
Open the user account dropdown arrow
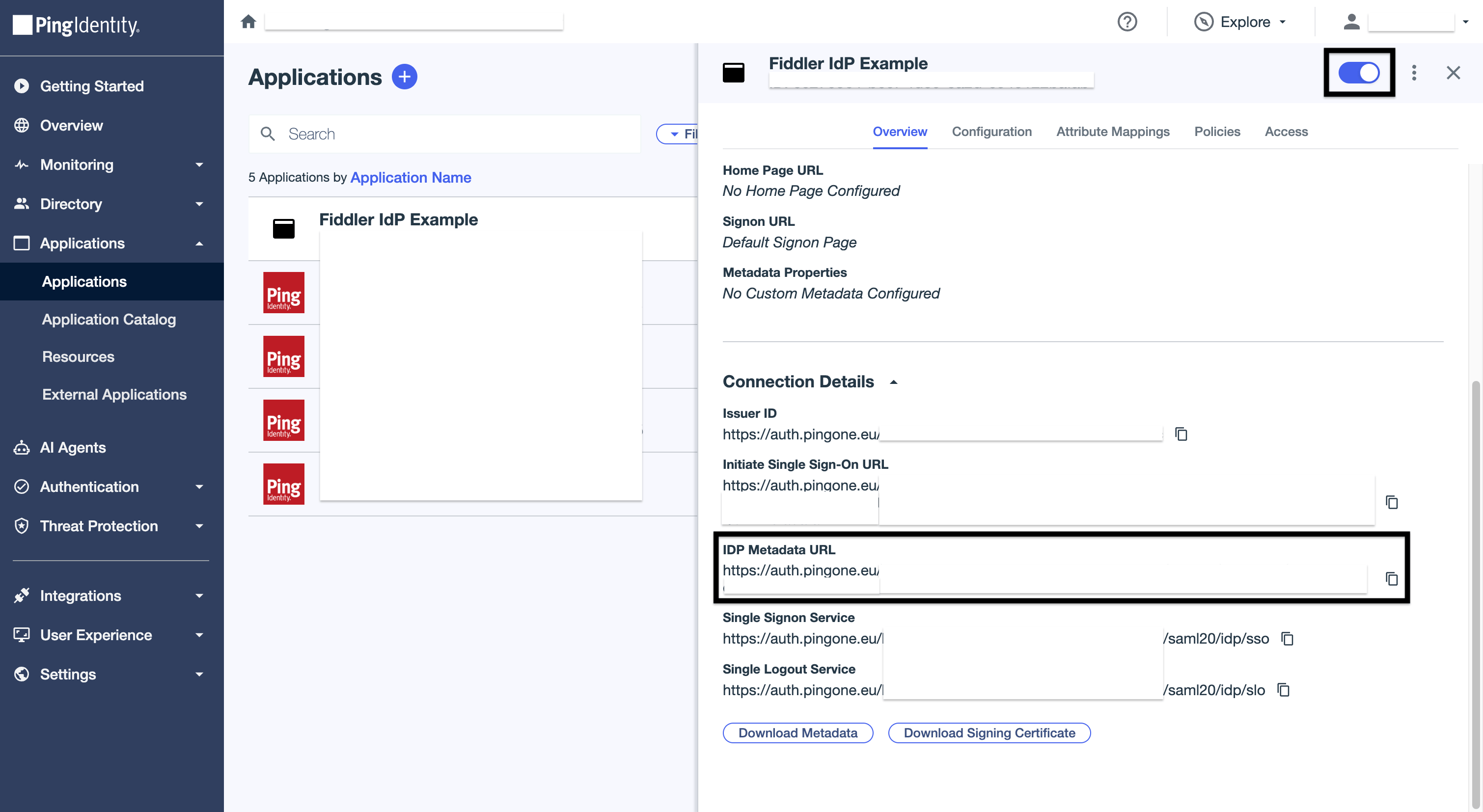click(x=1465, y=22)
